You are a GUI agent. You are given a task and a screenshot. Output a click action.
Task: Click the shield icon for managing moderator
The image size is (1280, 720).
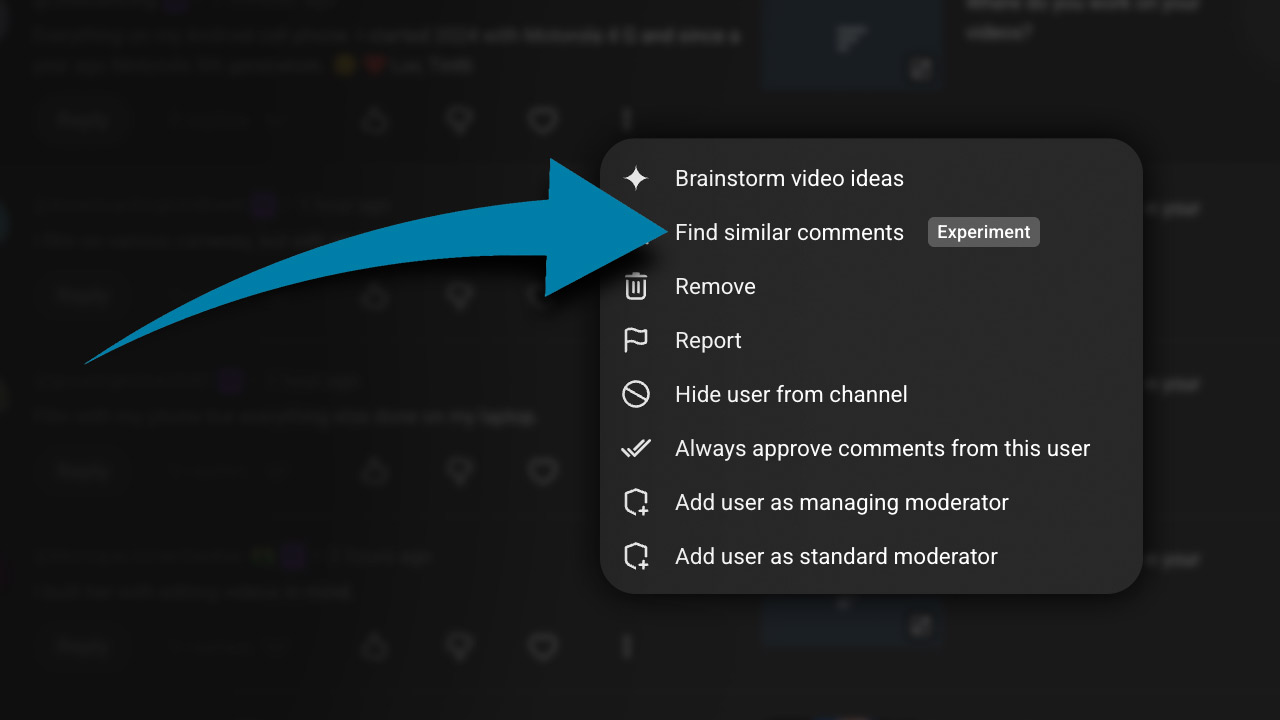[x=636, y=503]
